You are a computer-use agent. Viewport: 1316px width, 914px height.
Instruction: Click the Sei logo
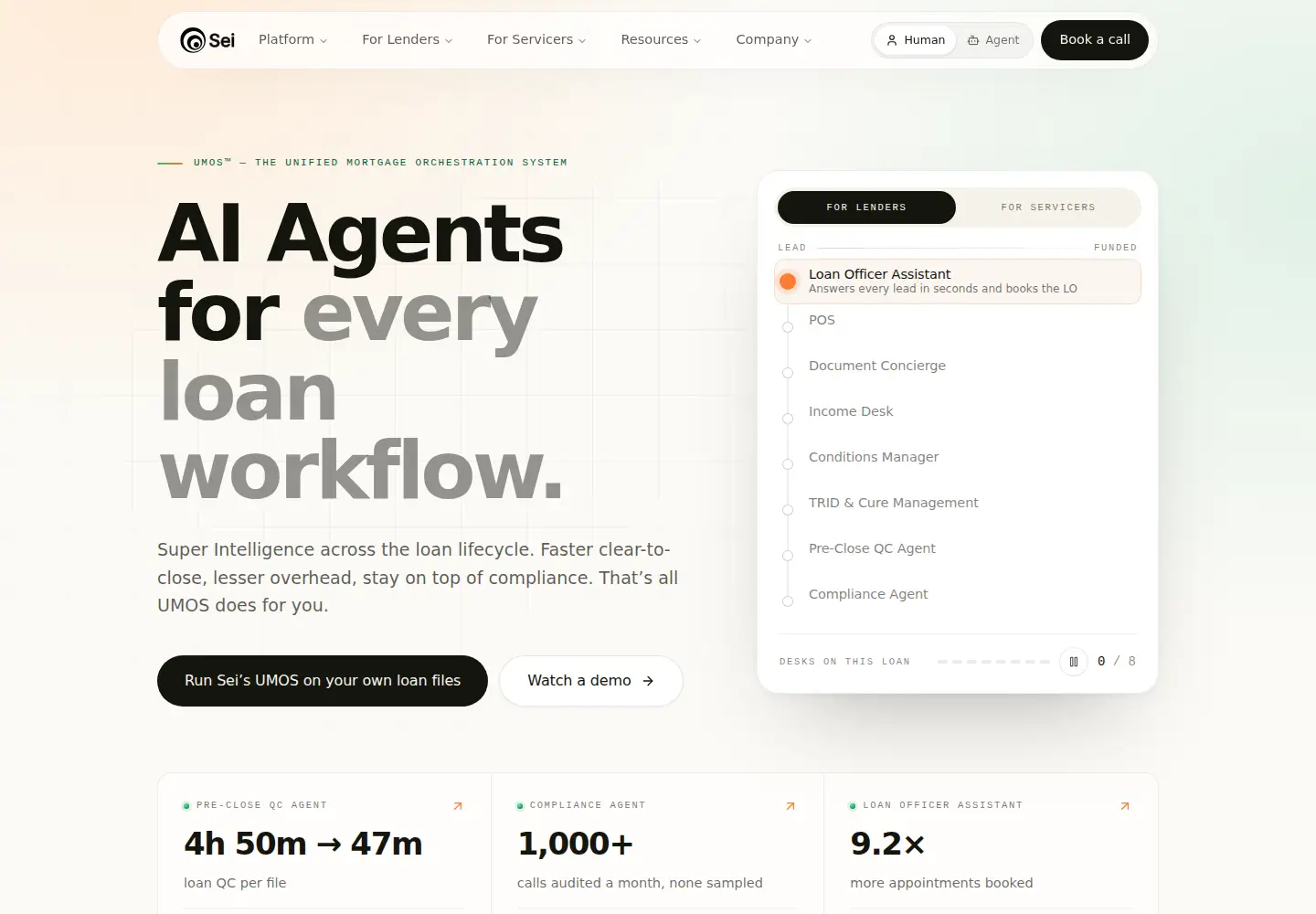[x=207, y=40]
